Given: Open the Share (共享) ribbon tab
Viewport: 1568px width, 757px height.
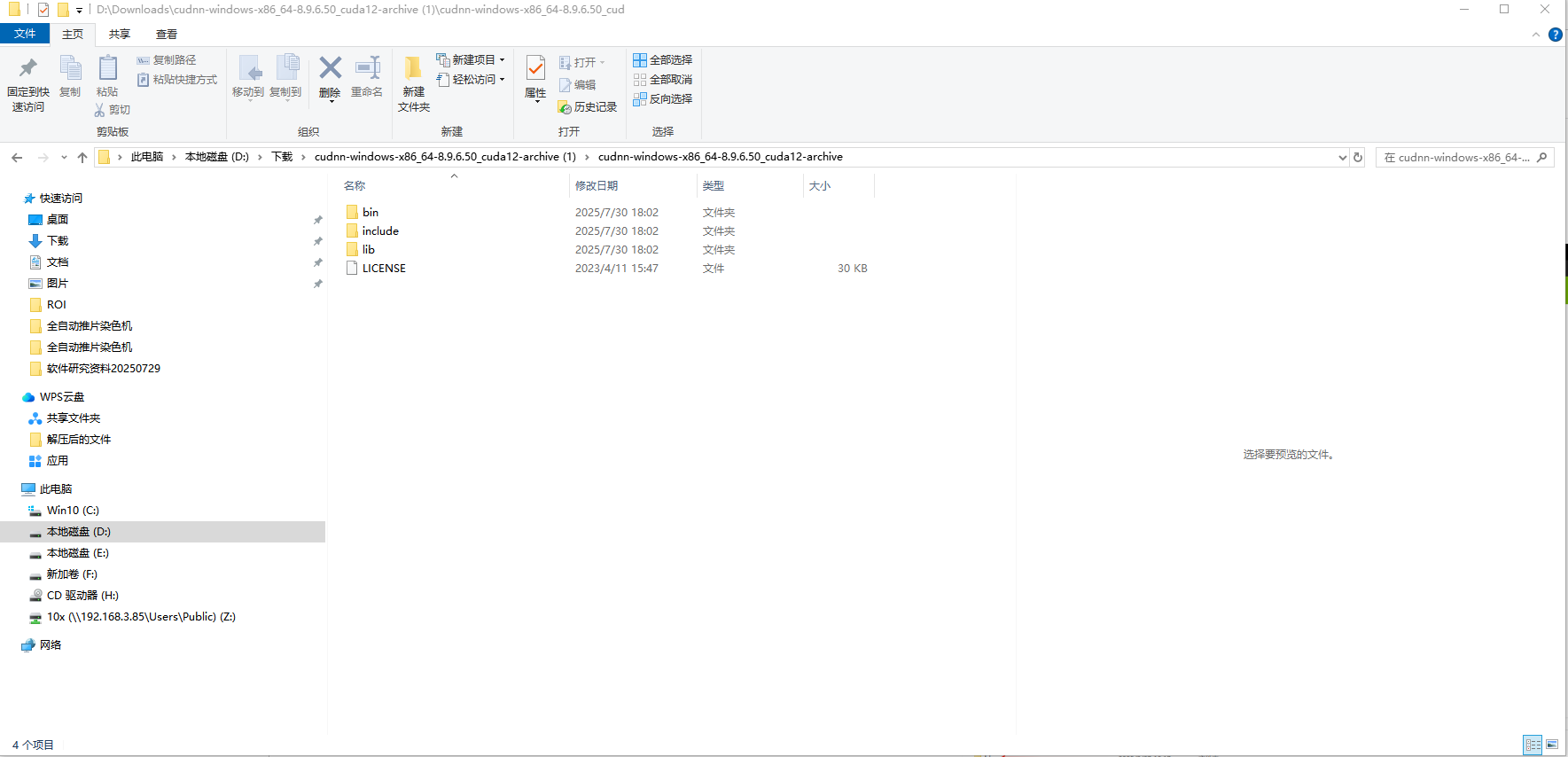Looking at the screenshot, I should pyautogui.click(x=119, y=34).
